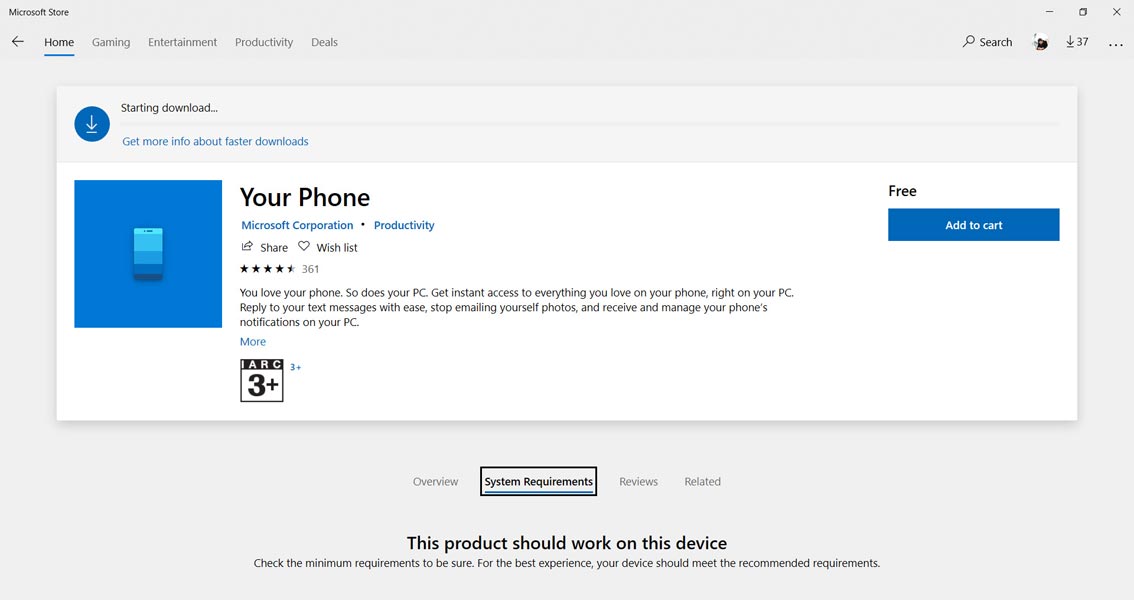Click the Your Phone app thumbnail

[148, 254]
